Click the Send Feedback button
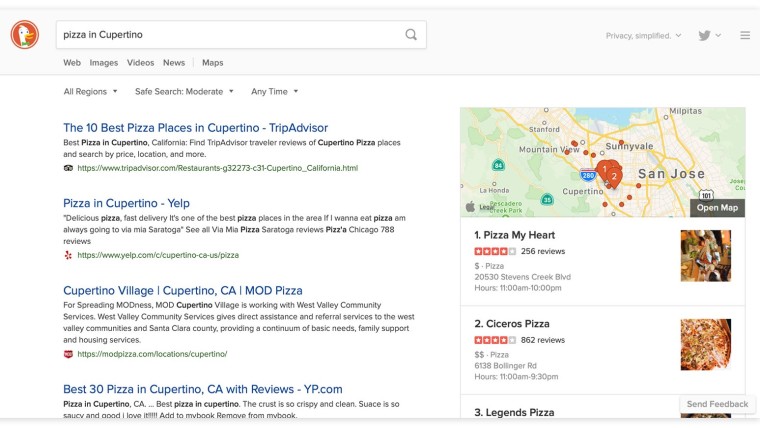This screenshot has height=428, width=760. click(x=717, y=404)
